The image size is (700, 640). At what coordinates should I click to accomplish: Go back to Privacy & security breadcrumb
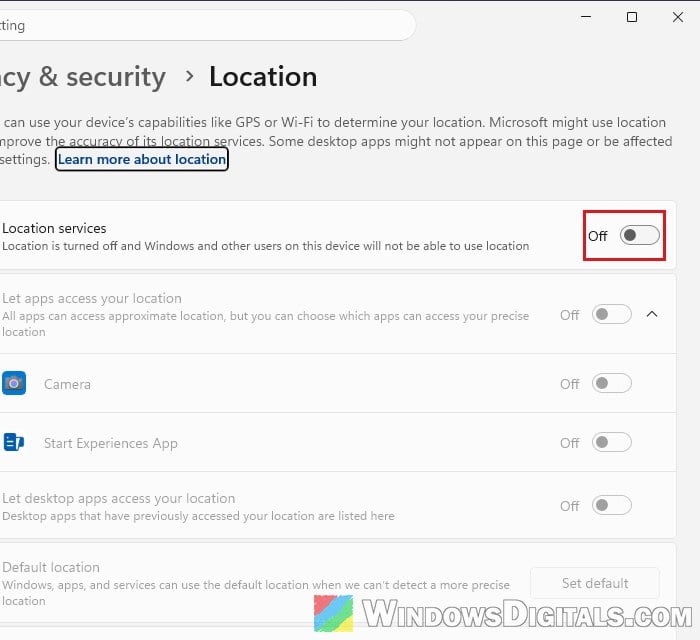pyautogui.click(x=83, y=76)
